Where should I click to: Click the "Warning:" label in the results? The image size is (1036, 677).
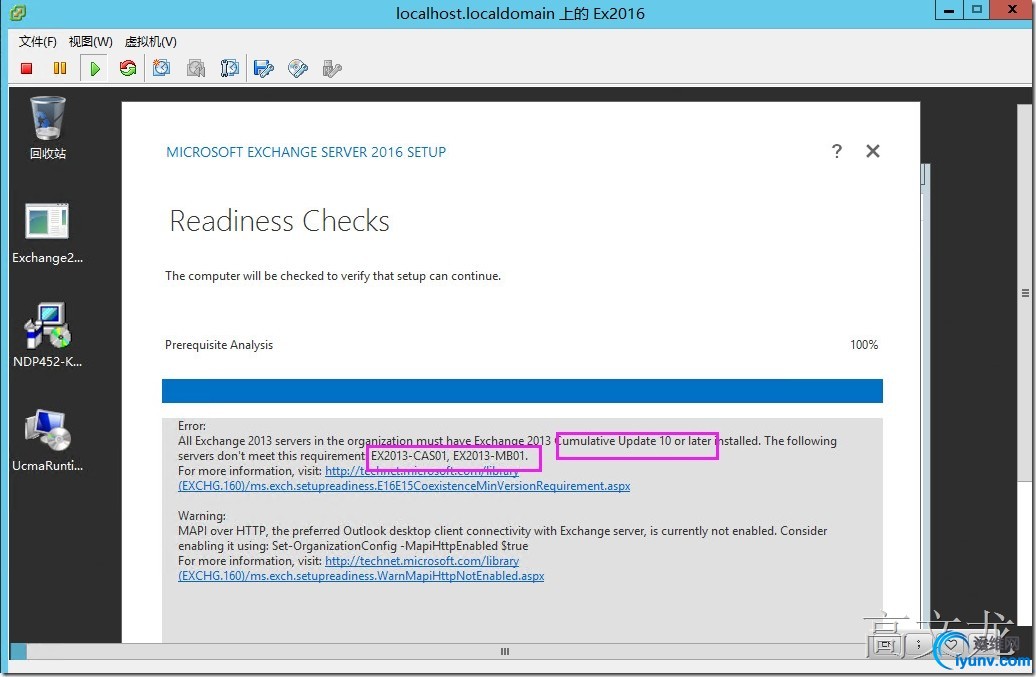tap(202, 516)
